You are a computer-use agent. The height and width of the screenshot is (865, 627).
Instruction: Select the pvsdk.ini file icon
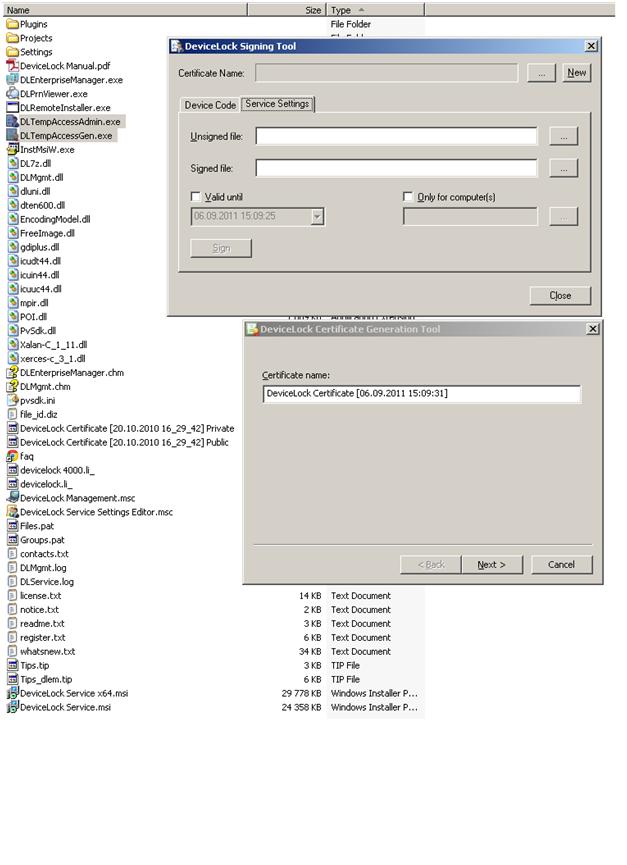[x=12, y=401]
